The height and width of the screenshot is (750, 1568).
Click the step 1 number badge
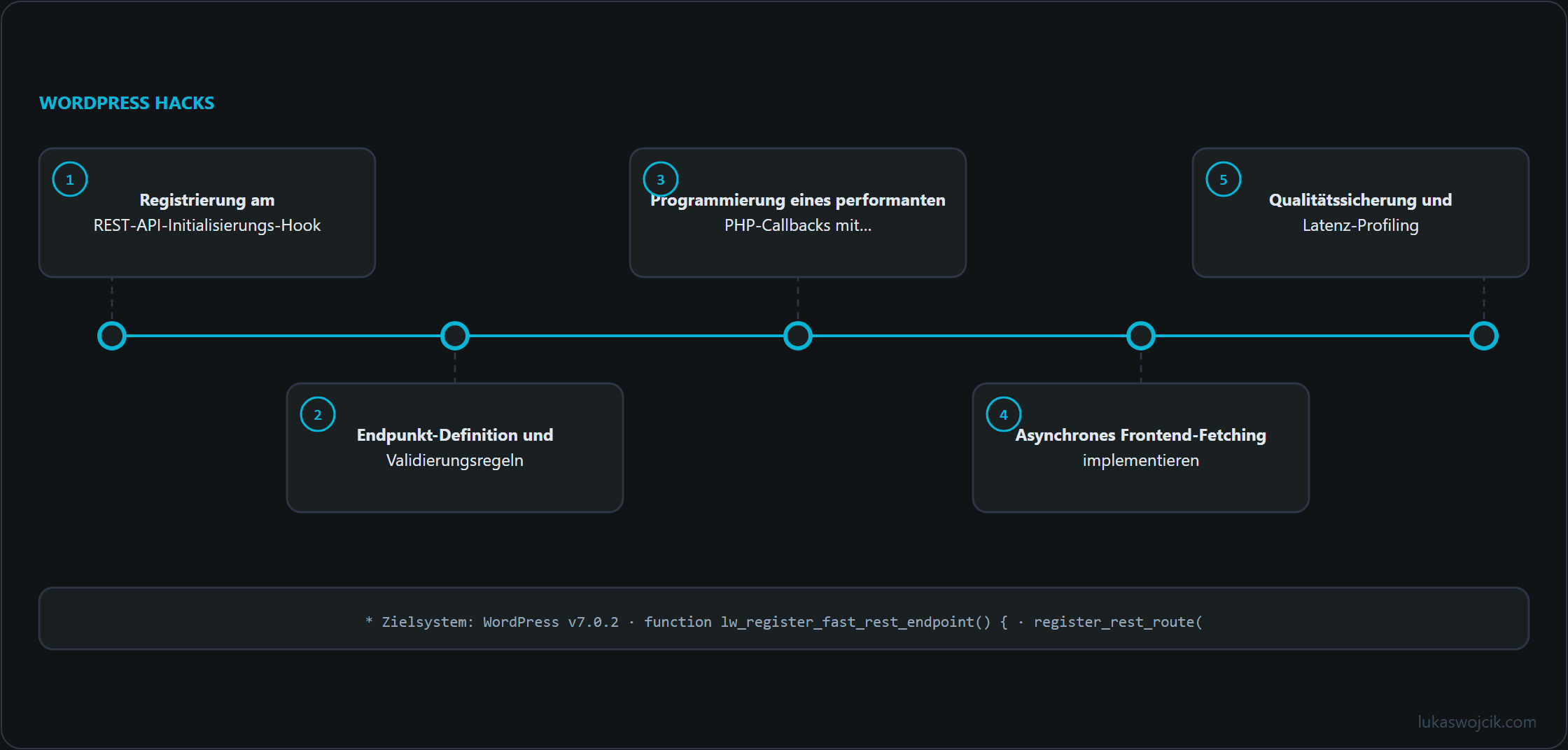coord(70,179)
